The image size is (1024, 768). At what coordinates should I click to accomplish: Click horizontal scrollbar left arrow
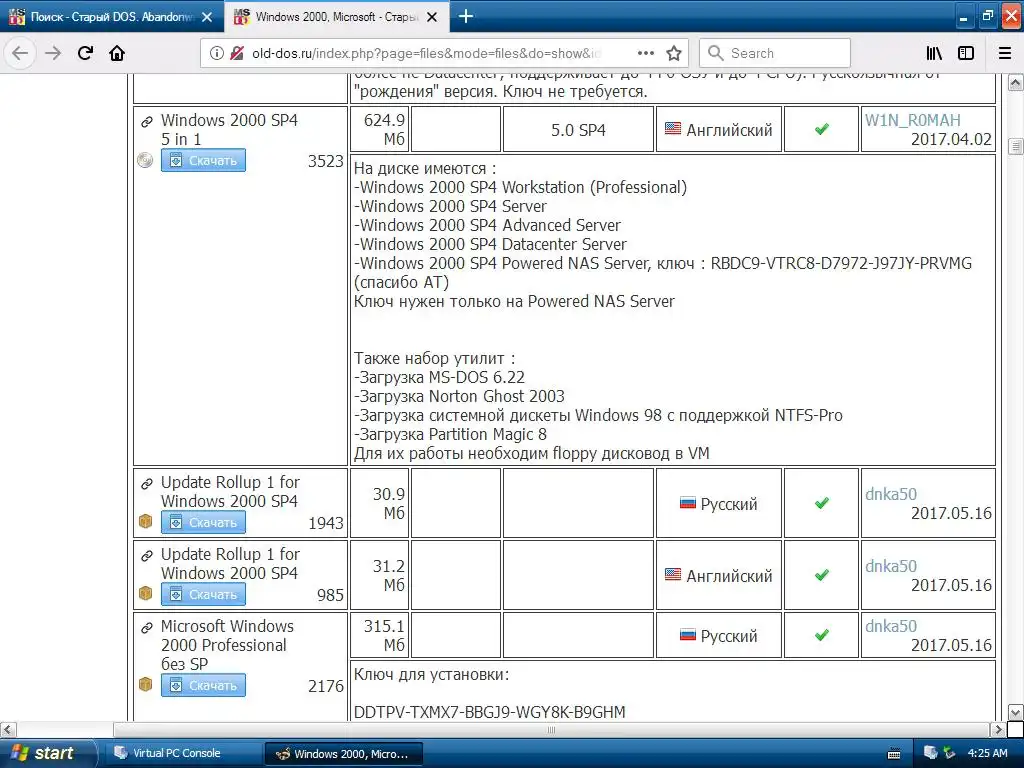pos(8,729)
